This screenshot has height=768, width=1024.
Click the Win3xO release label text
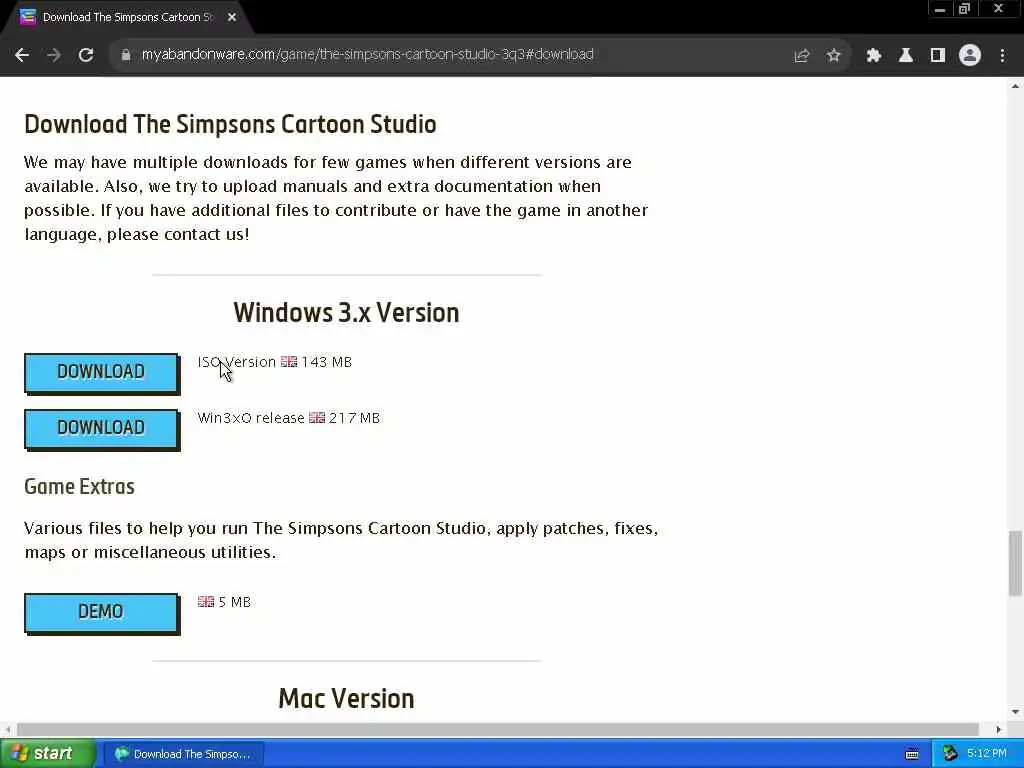tap(251, 418)
